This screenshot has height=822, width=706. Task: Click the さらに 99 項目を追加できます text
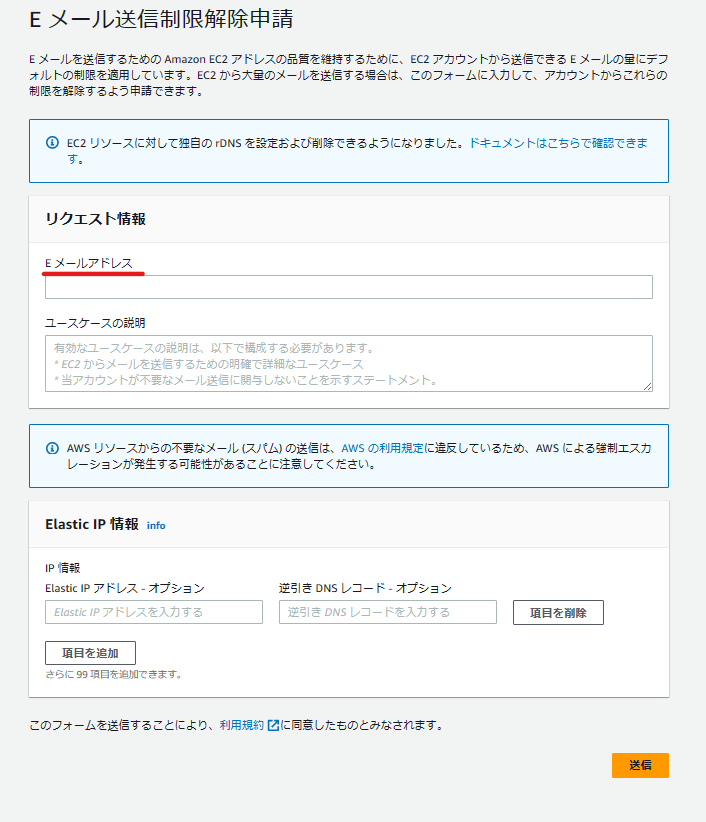pyautogui.click(x=113, y=674)
